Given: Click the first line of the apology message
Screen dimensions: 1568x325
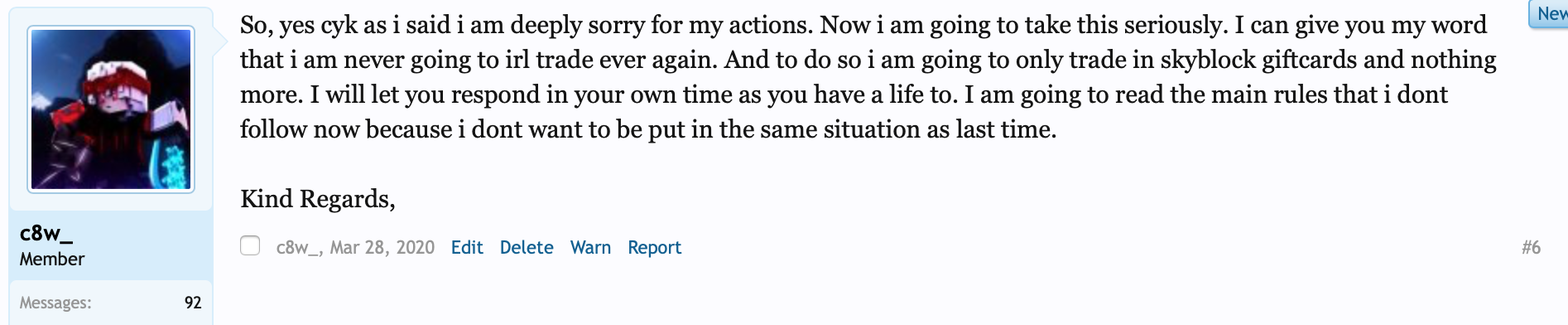Looking at the screenshot, I should (863, 25).
